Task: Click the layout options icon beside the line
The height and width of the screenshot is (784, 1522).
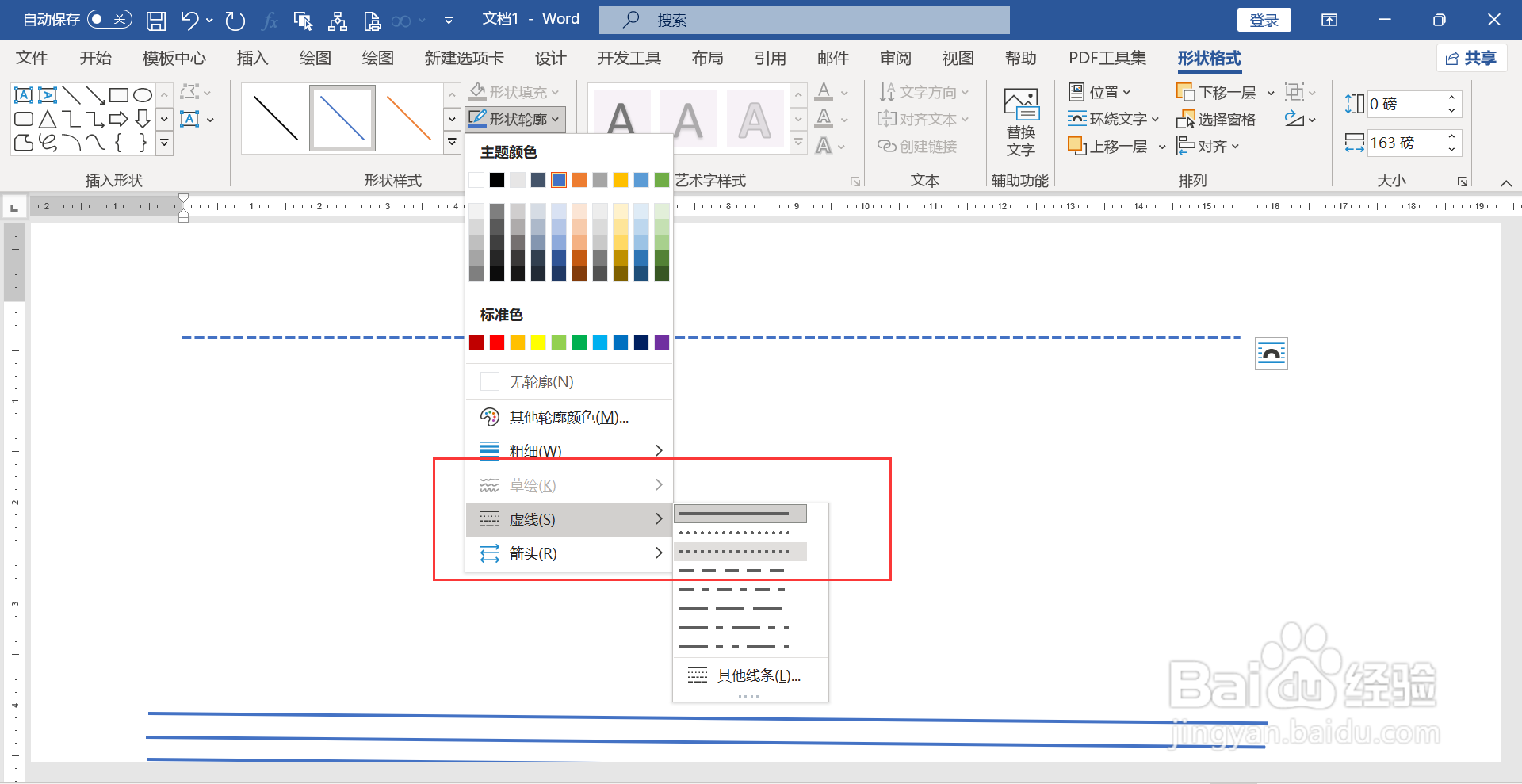Action: [1272, 354]
